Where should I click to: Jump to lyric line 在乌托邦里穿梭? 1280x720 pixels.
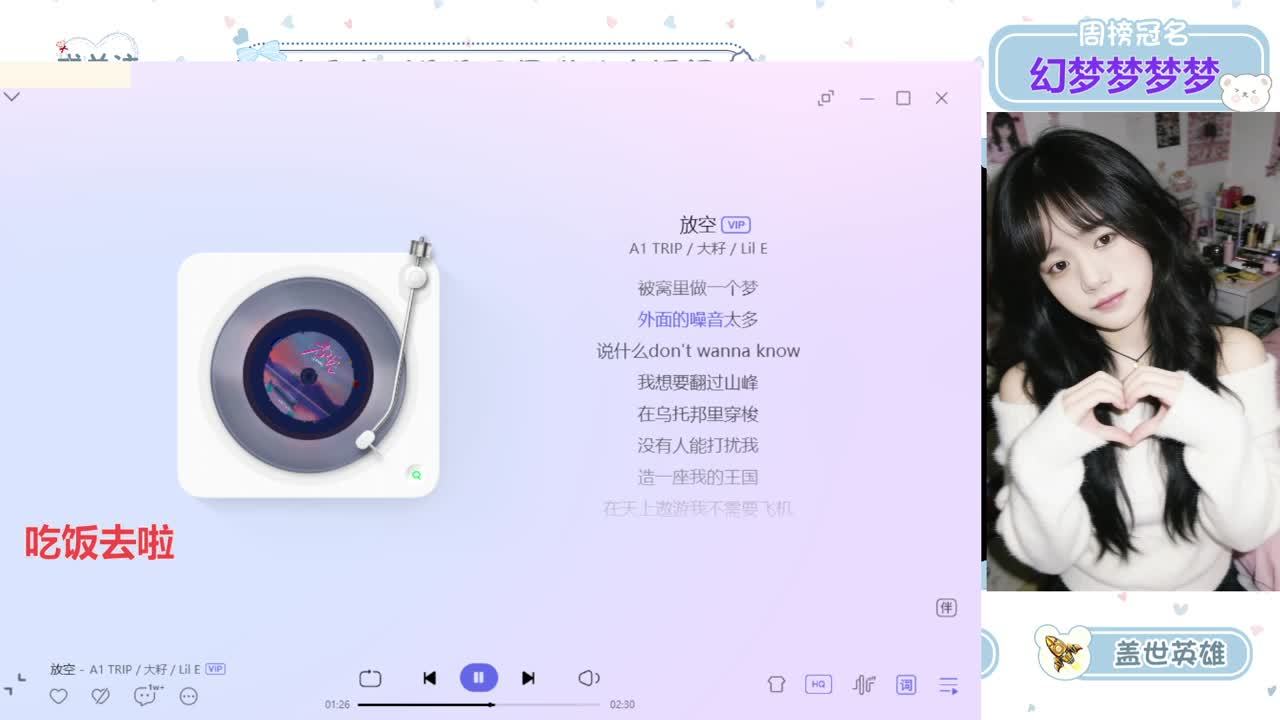point(698,414)
